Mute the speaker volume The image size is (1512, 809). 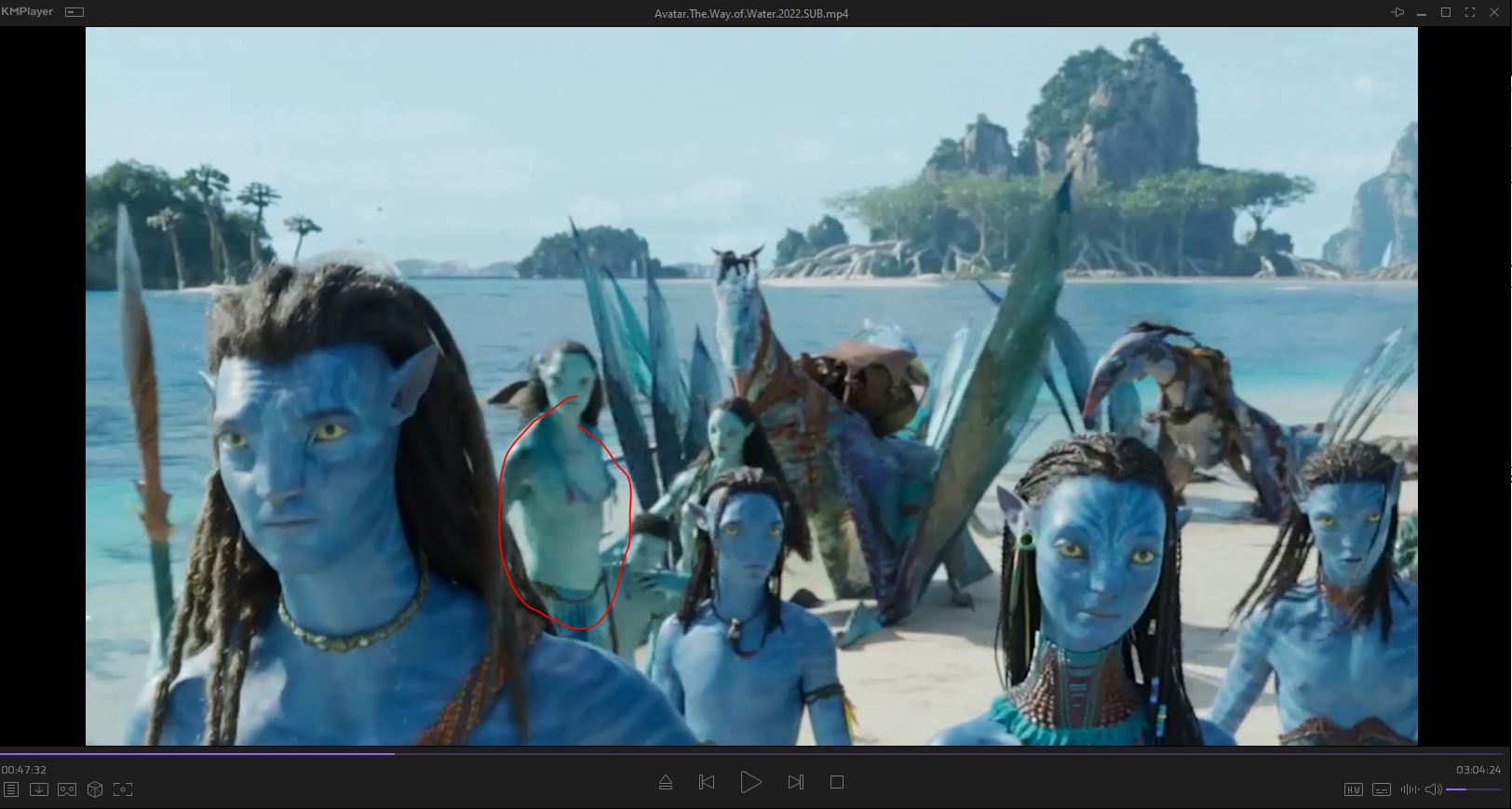point(1433,789)
